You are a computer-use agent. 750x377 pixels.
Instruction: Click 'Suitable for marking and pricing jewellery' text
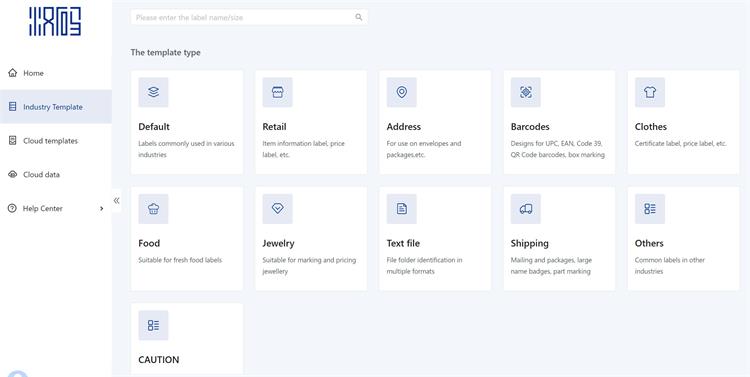click(x=309, y=266)
